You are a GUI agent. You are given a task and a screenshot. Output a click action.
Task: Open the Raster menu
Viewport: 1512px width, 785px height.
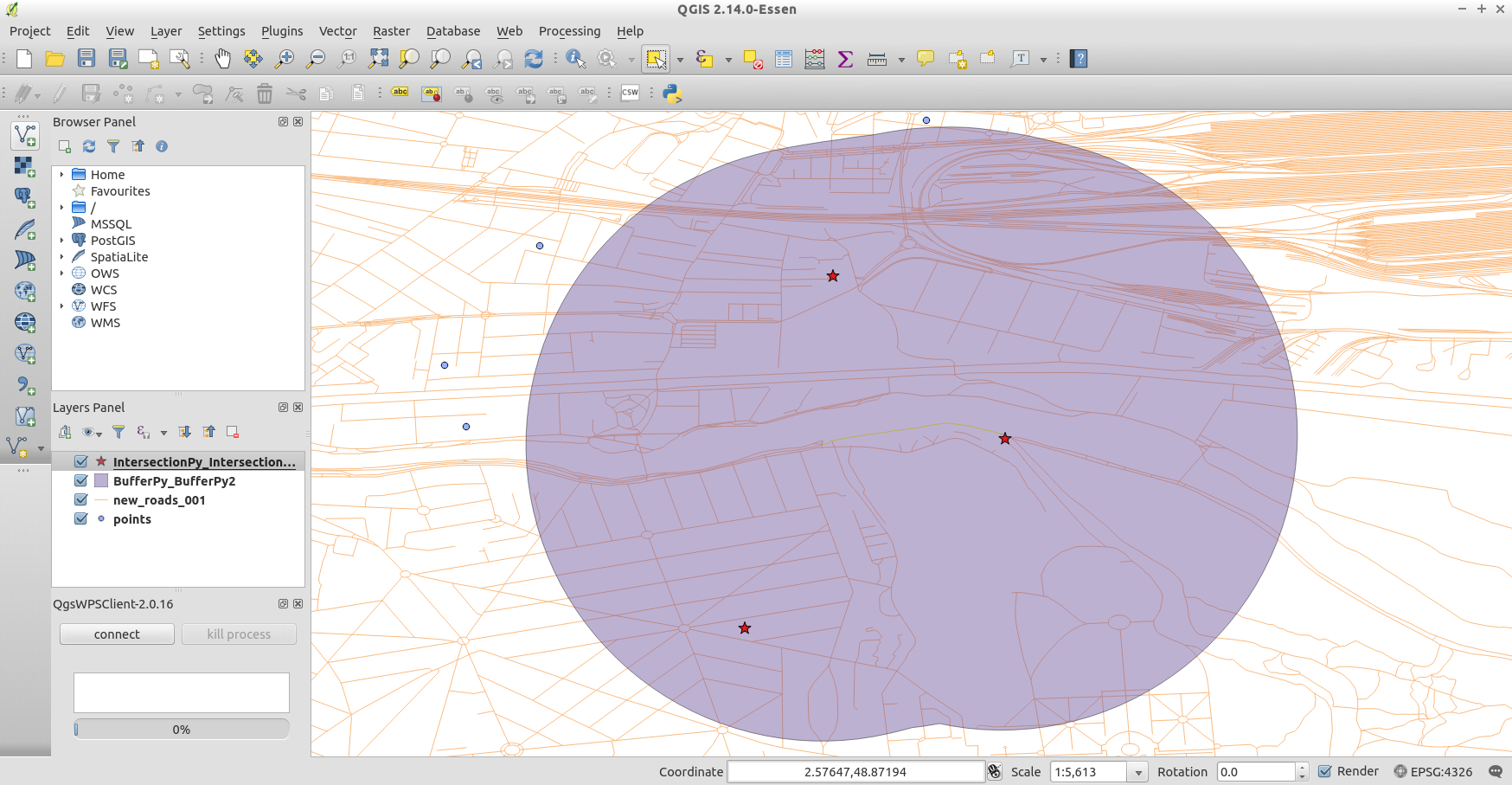tap(392, 31)
